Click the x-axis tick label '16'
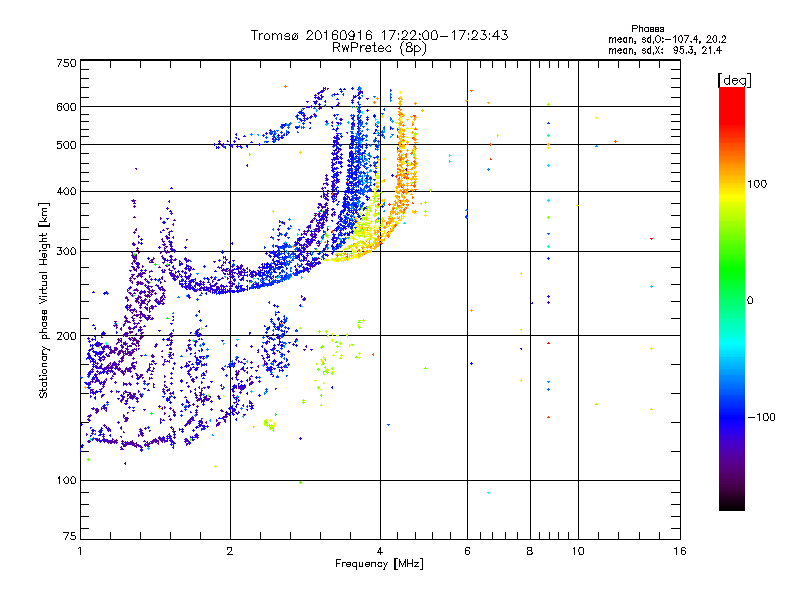 pos(680,551)
